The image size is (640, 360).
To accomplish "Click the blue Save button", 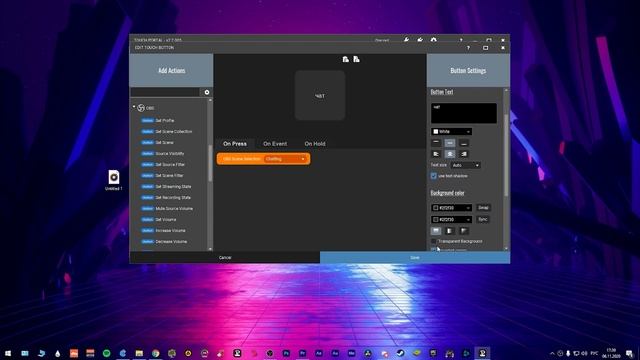I will (x=415, y=258).
